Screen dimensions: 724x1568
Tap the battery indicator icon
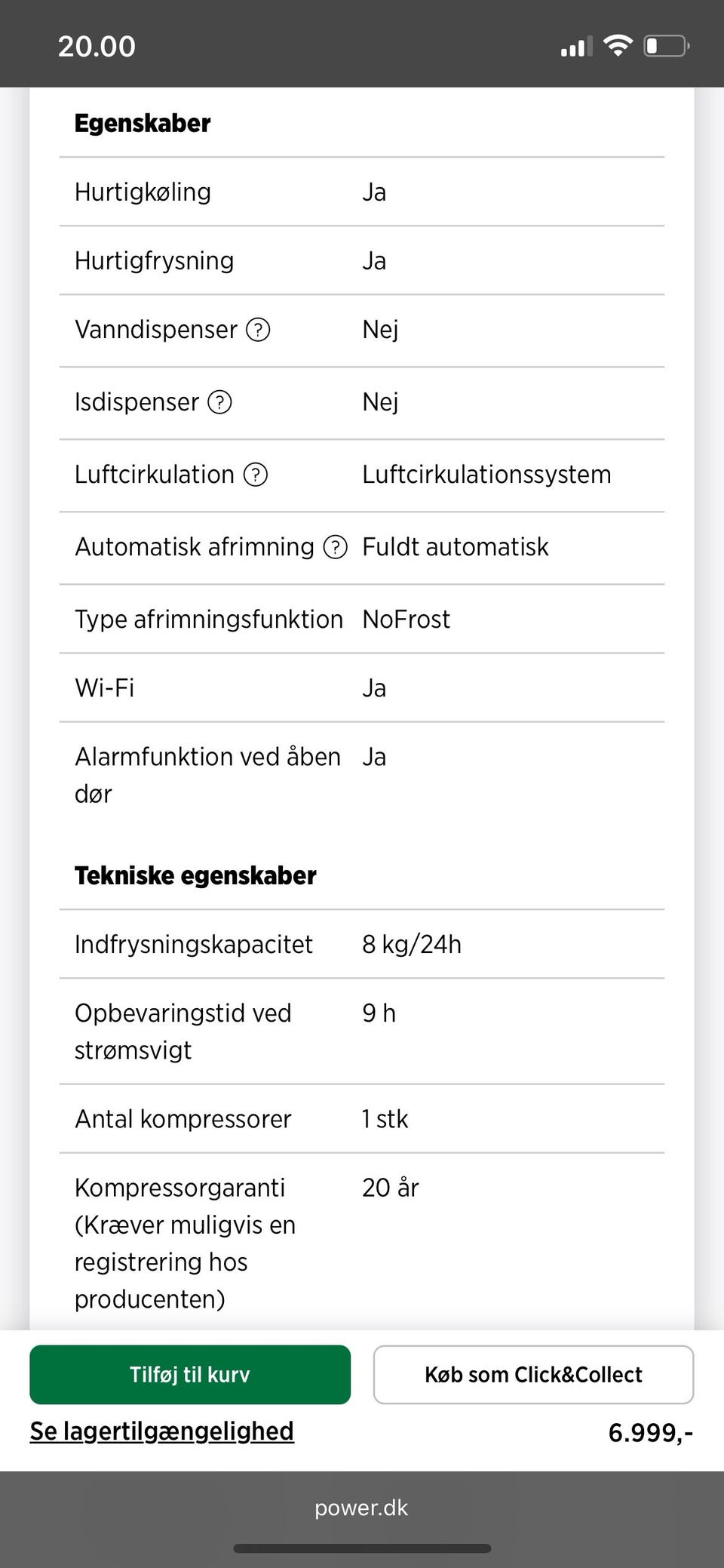[x=666, y=46]
